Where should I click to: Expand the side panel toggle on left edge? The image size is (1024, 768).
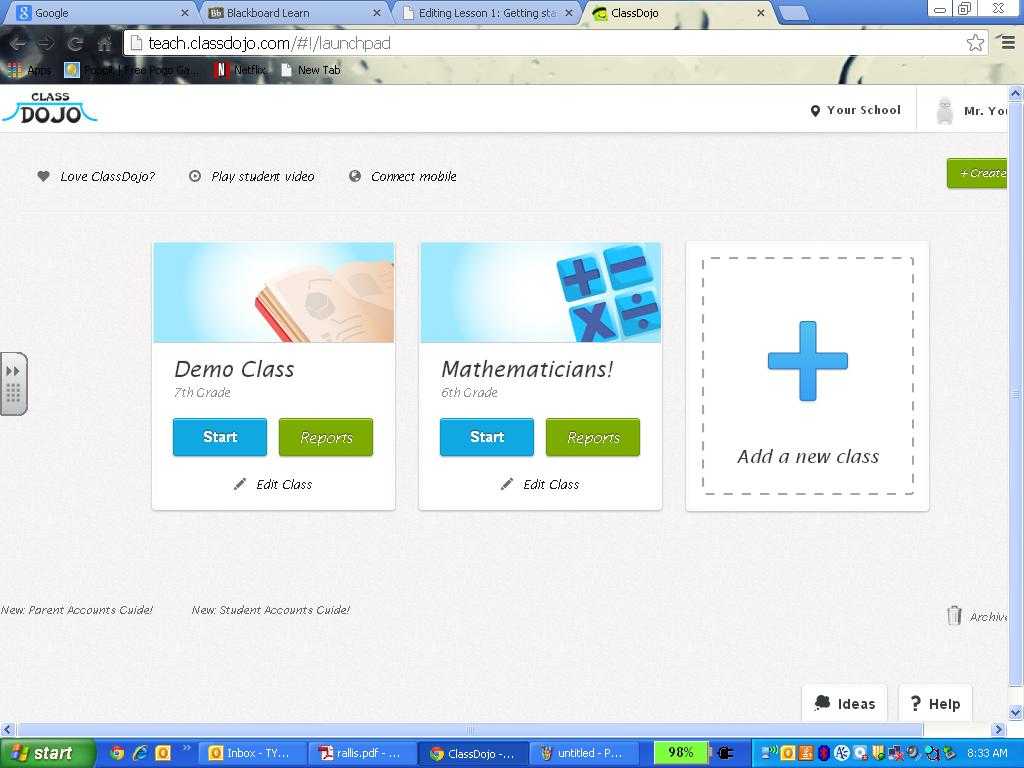pyautogui.click(x=14, y=384)
